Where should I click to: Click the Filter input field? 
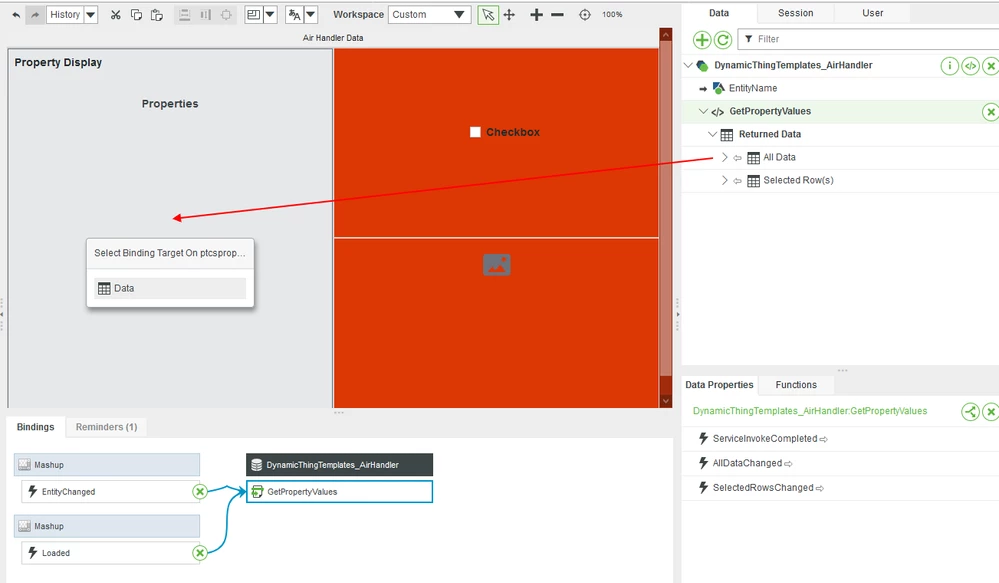[868, 39]
